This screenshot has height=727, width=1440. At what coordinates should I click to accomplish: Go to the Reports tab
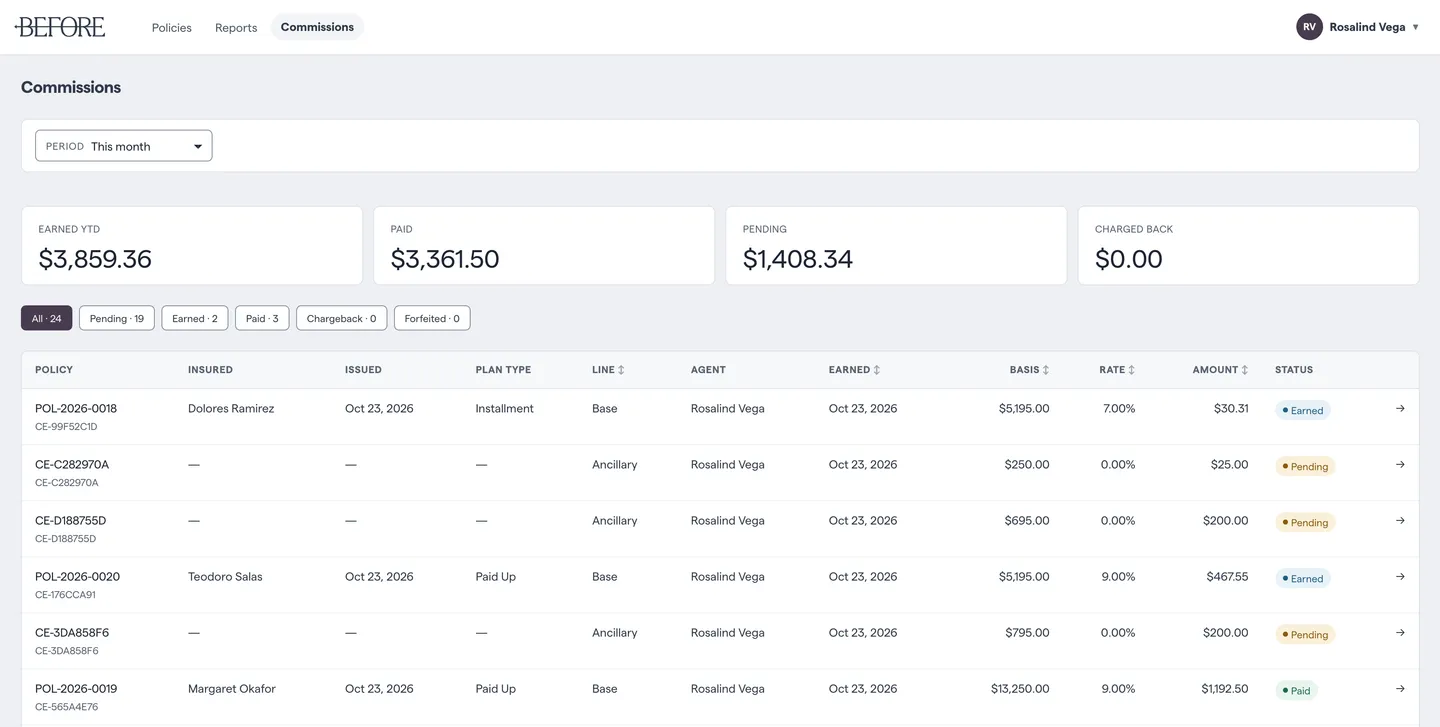pos(236,27)
